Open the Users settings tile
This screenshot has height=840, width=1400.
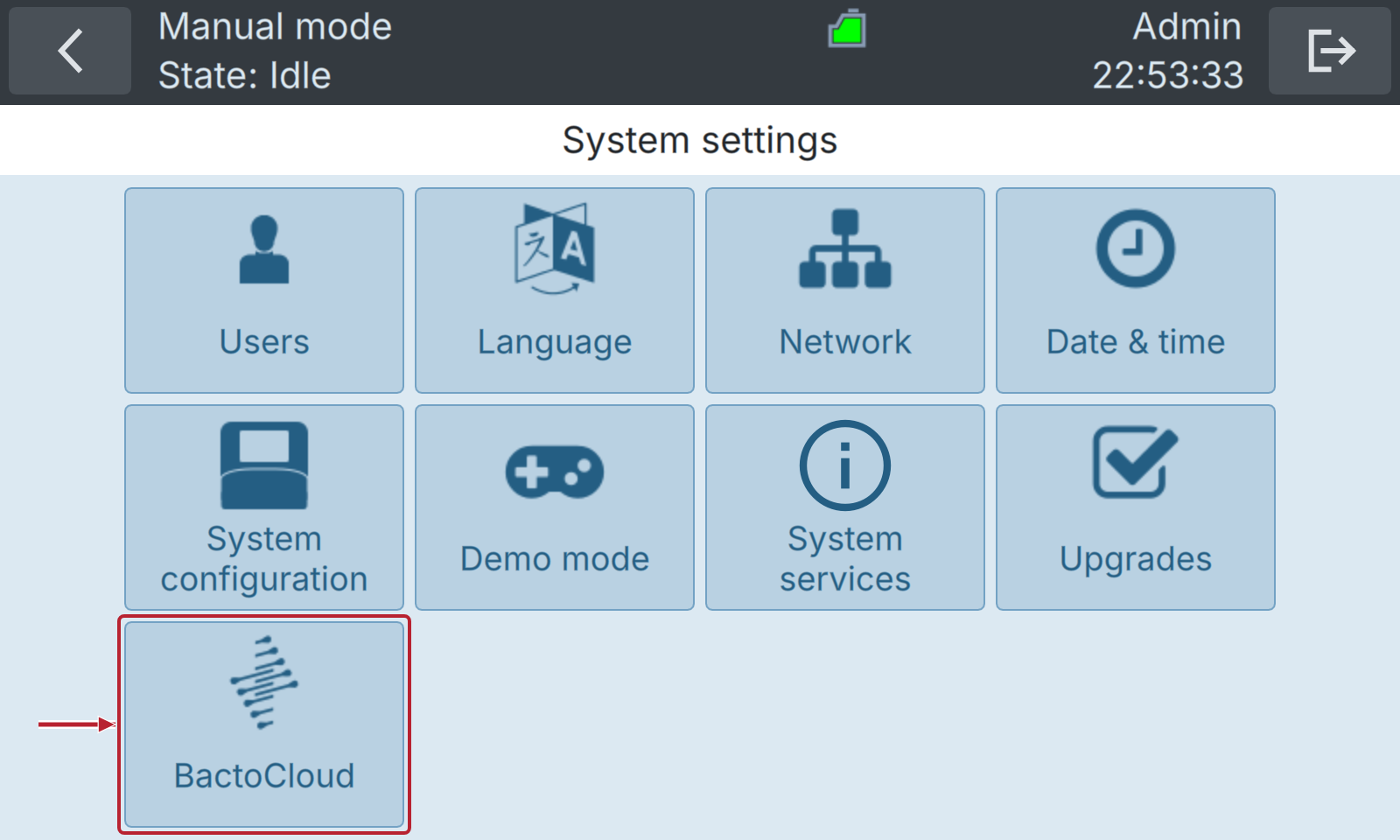point(264,290)
